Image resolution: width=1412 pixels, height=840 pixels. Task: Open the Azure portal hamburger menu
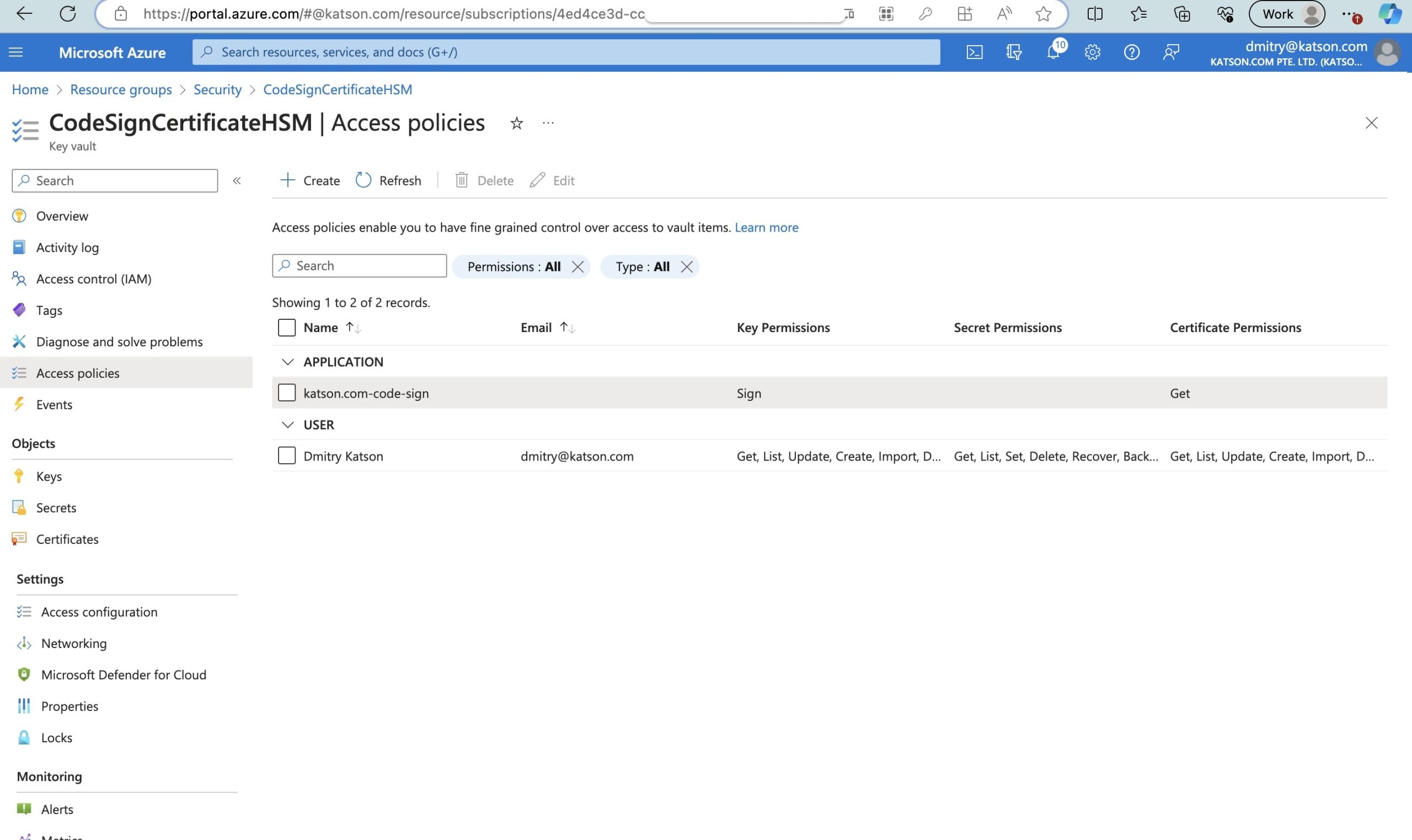tap(16, 52)
